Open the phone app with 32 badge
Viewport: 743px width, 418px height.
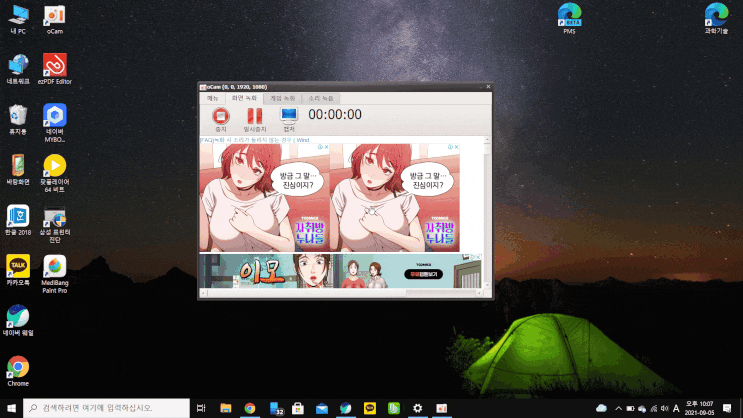pyautogui.click(x=276, y=408)
